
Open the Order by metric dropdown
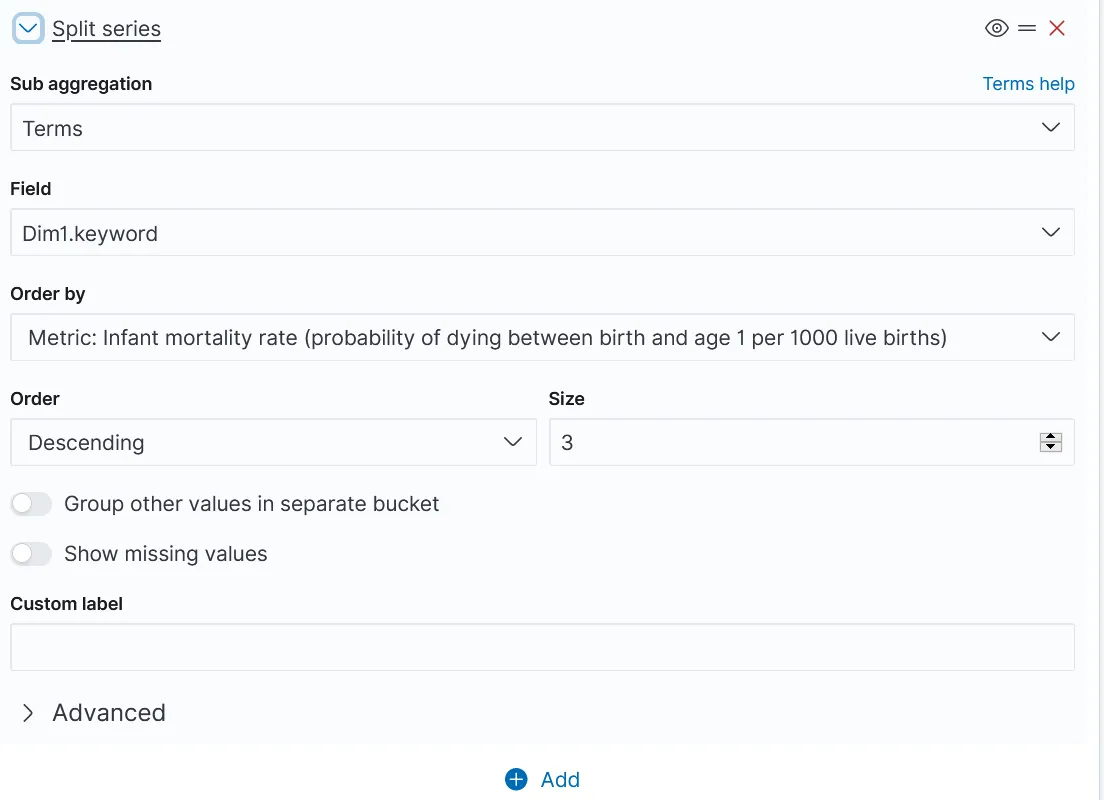pos(542,337)
